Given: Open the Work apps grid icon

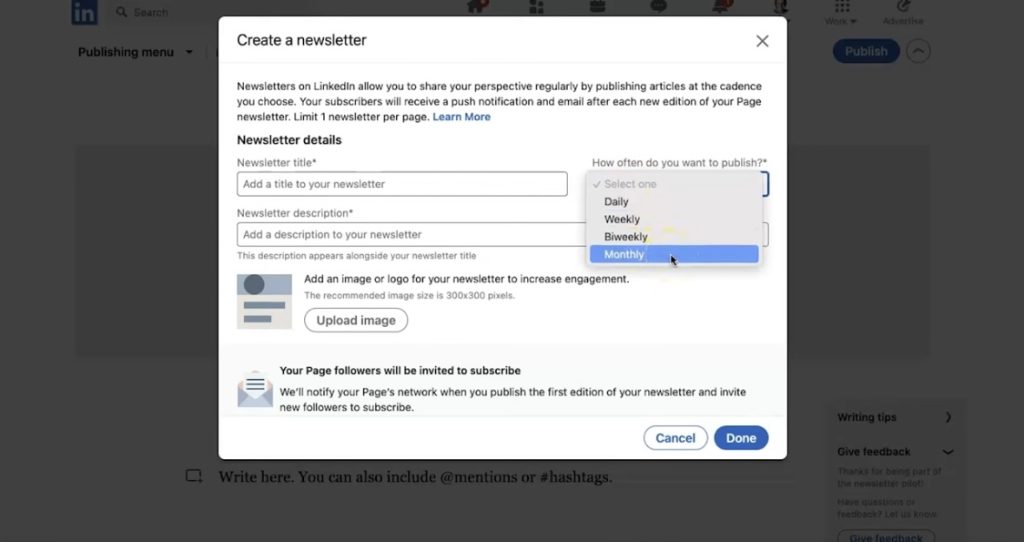Looking at the screenshot, I should [841, 8].
